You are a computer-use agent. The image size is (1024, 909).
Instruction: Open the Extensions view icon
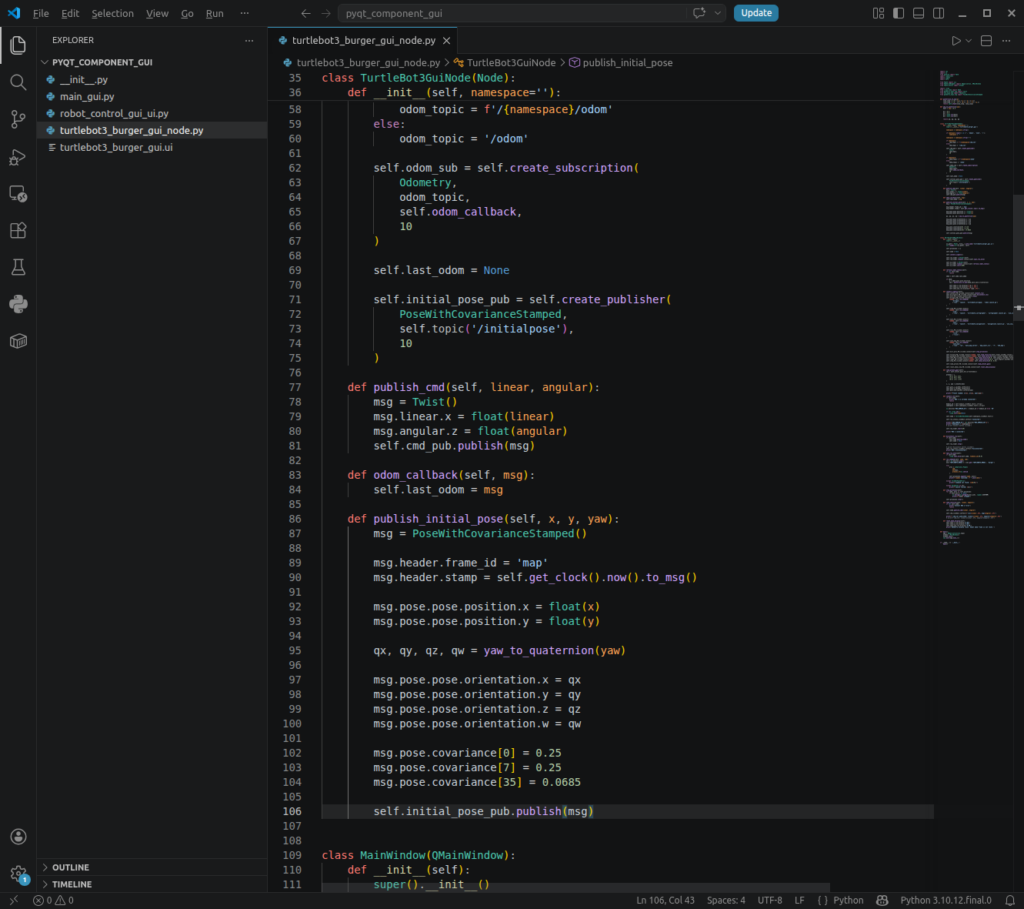18,231
